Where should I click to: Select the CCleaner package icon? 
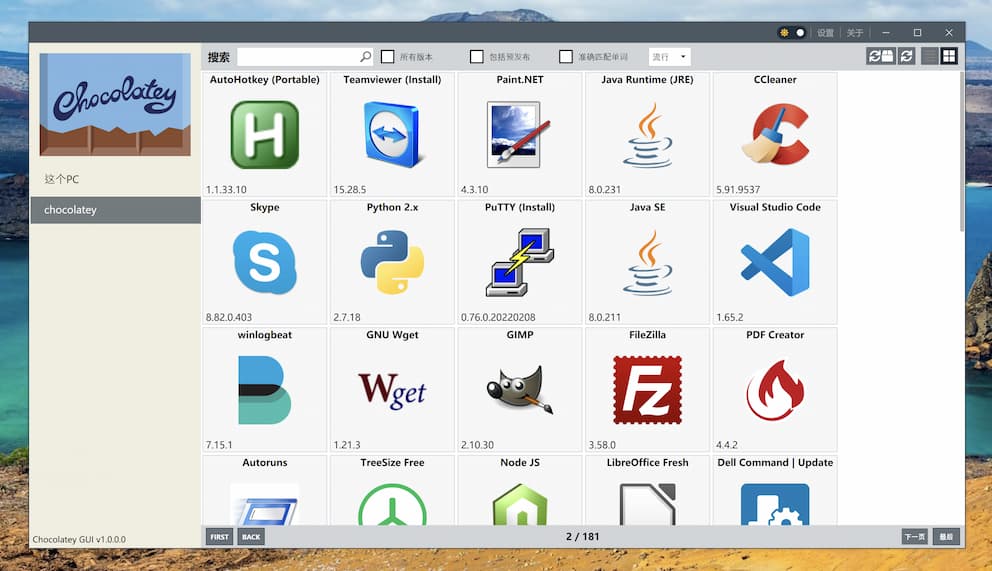pos(774,134)
